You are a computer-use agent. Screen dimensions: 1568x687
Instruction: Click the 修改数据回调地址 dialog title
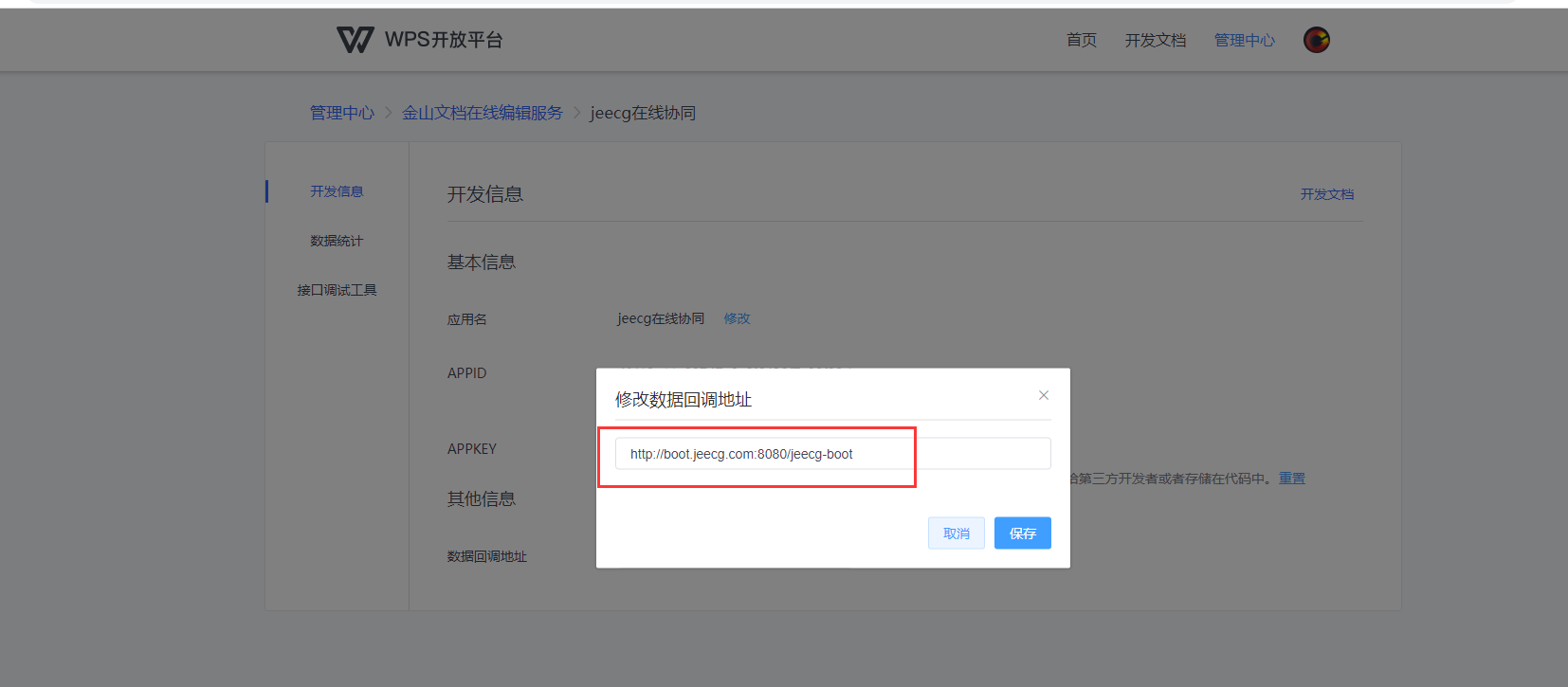[684, 400]
